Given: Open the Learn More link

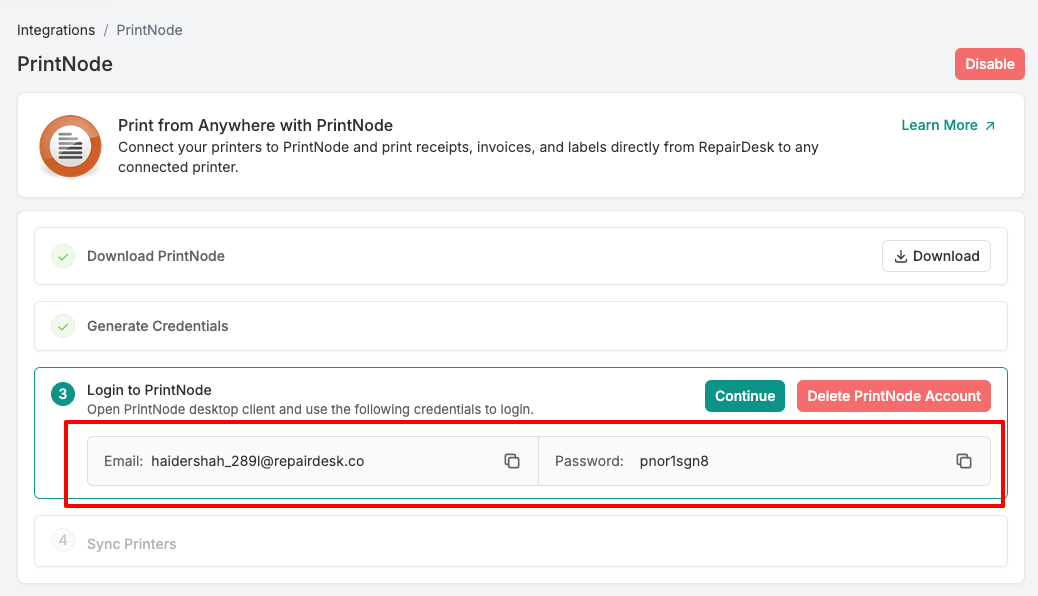Looking at the screenshot, I should pyautogui.click(x=939, y=125).
